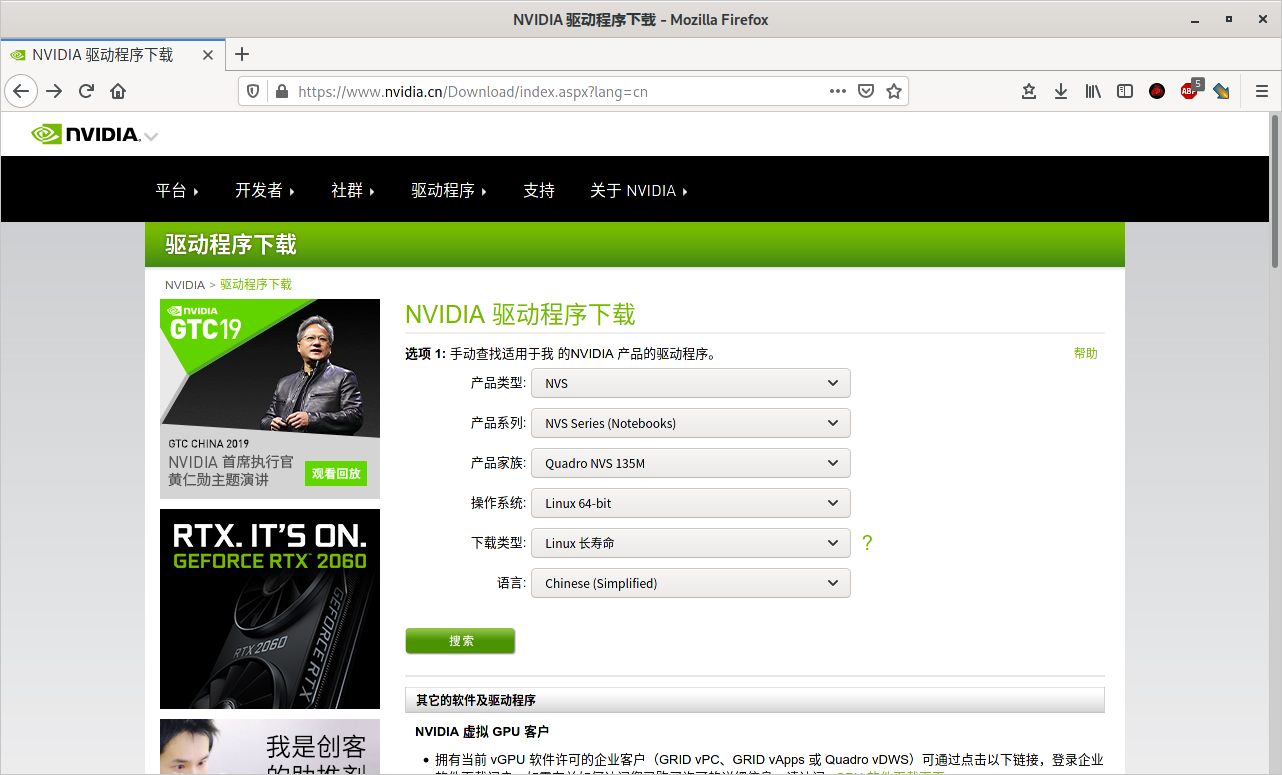Open page actions three-dot menu
The image size is (1282, 775).
pyautogui.click(x=838, y=91)
